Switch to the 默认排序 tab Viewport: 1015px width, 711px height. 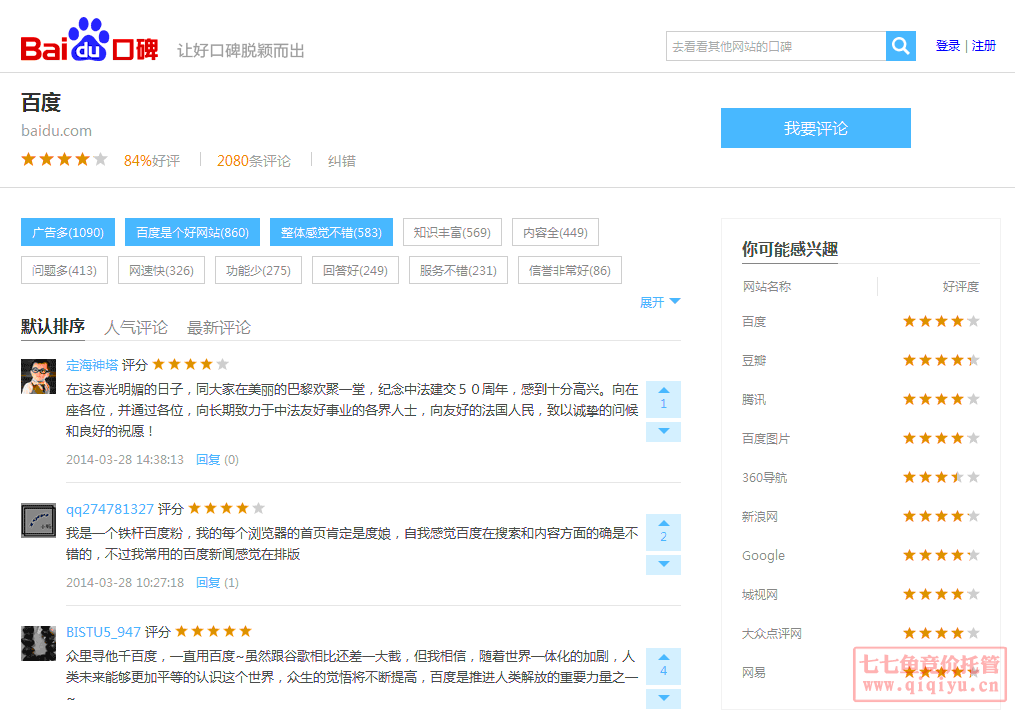click(52, 326)
